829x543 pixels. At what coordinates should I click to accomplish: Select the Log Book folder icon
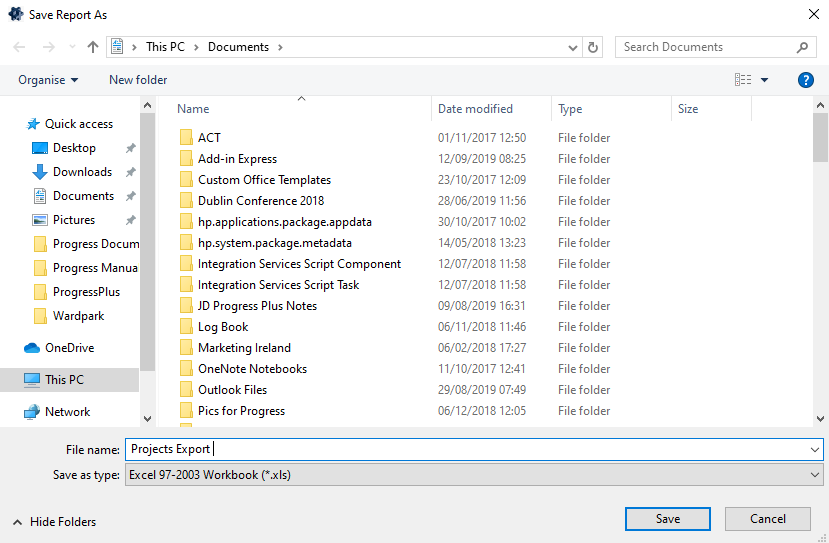pyautogui.click(x=186, y=327)
